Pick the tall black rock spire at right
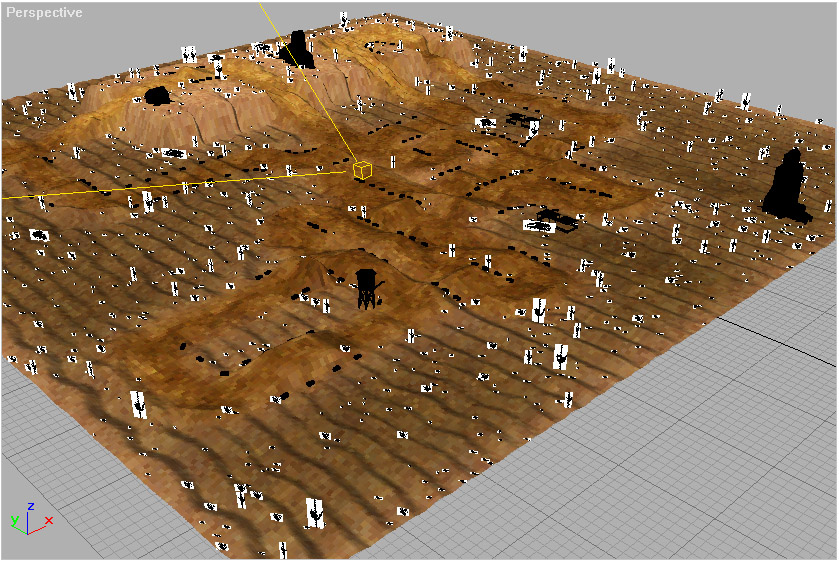Image resolution: width=839 pixels, height=562 pixels. click(787, 187)
